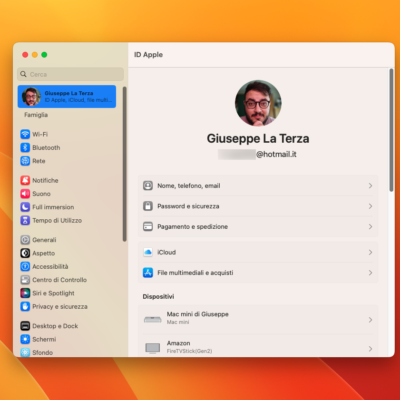This screenshot has height=400, width=400.
Task: Open the Rete network globe icon
Action: tap(25, 161)
